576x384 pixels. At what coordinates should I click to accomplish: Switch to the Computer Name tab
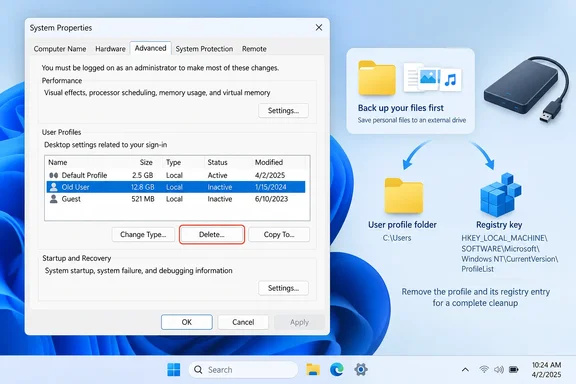point(60,49)
